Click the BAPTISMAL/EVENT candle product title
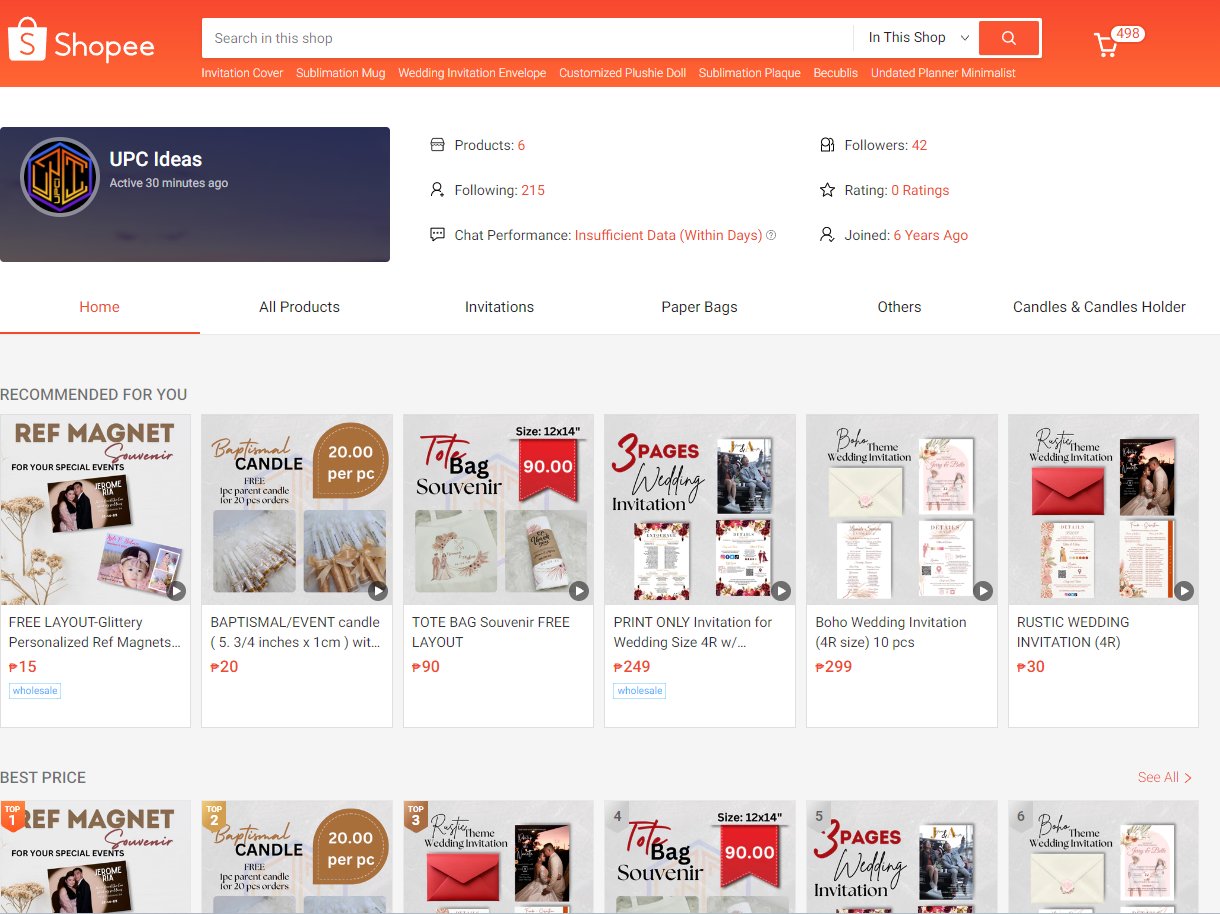This screenshot has height=914, width=1220. (x=296, y=632)
